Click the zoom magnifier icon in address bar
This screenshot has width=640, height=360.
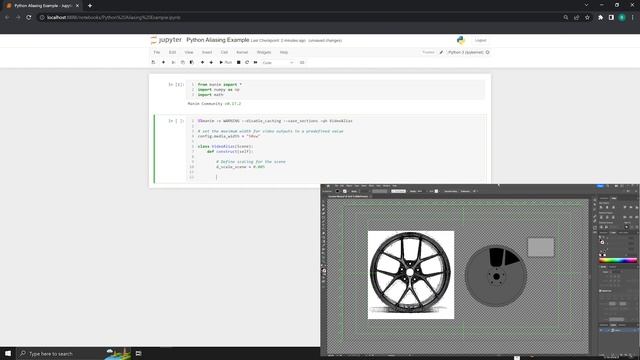click(566, 18)
